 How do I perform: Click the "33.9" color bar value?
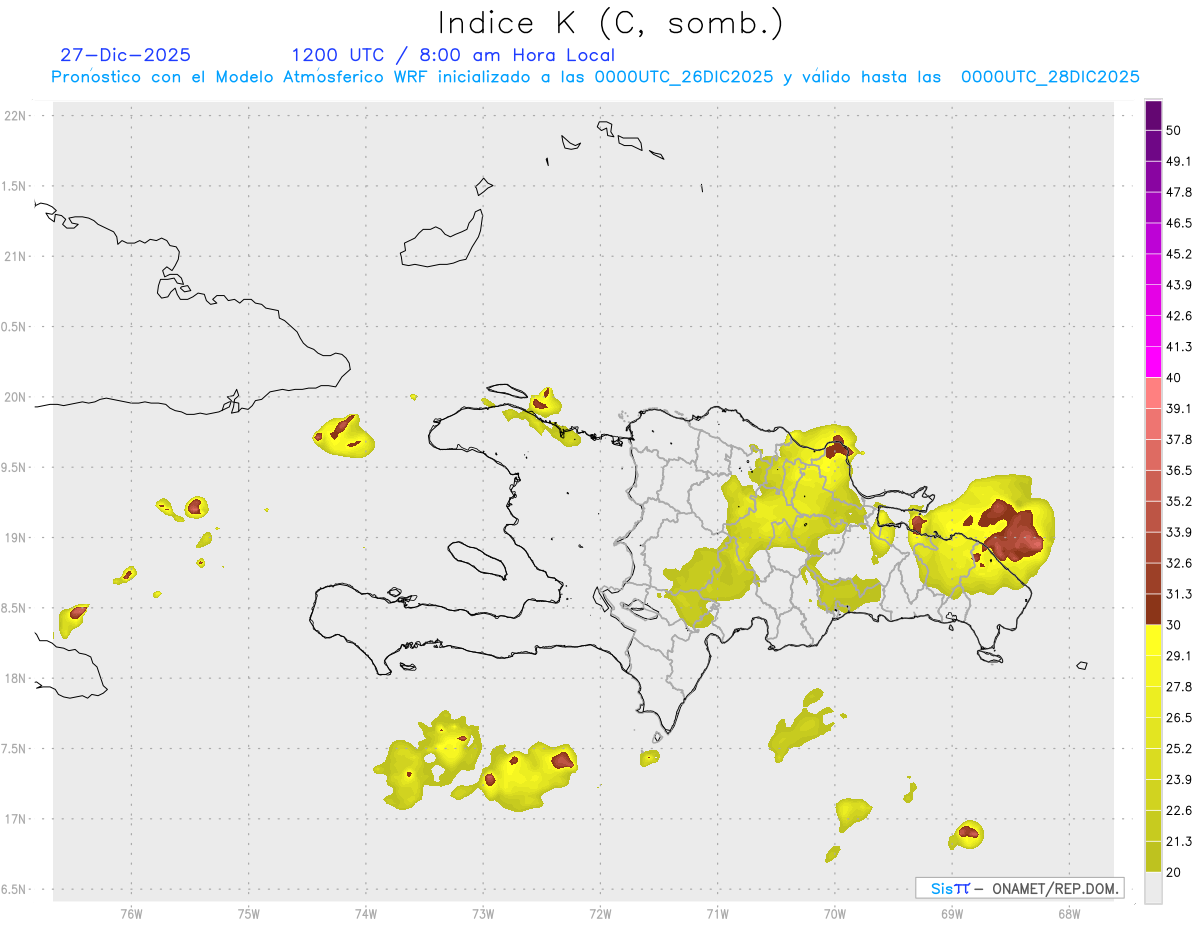point(1179,532)
